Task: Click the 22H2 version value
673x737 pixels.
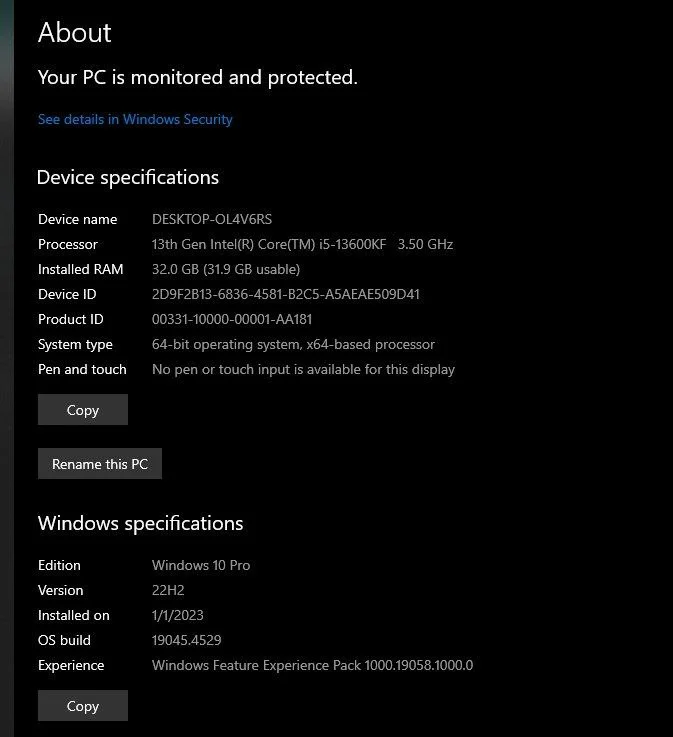Action: (x=168, y=590)
